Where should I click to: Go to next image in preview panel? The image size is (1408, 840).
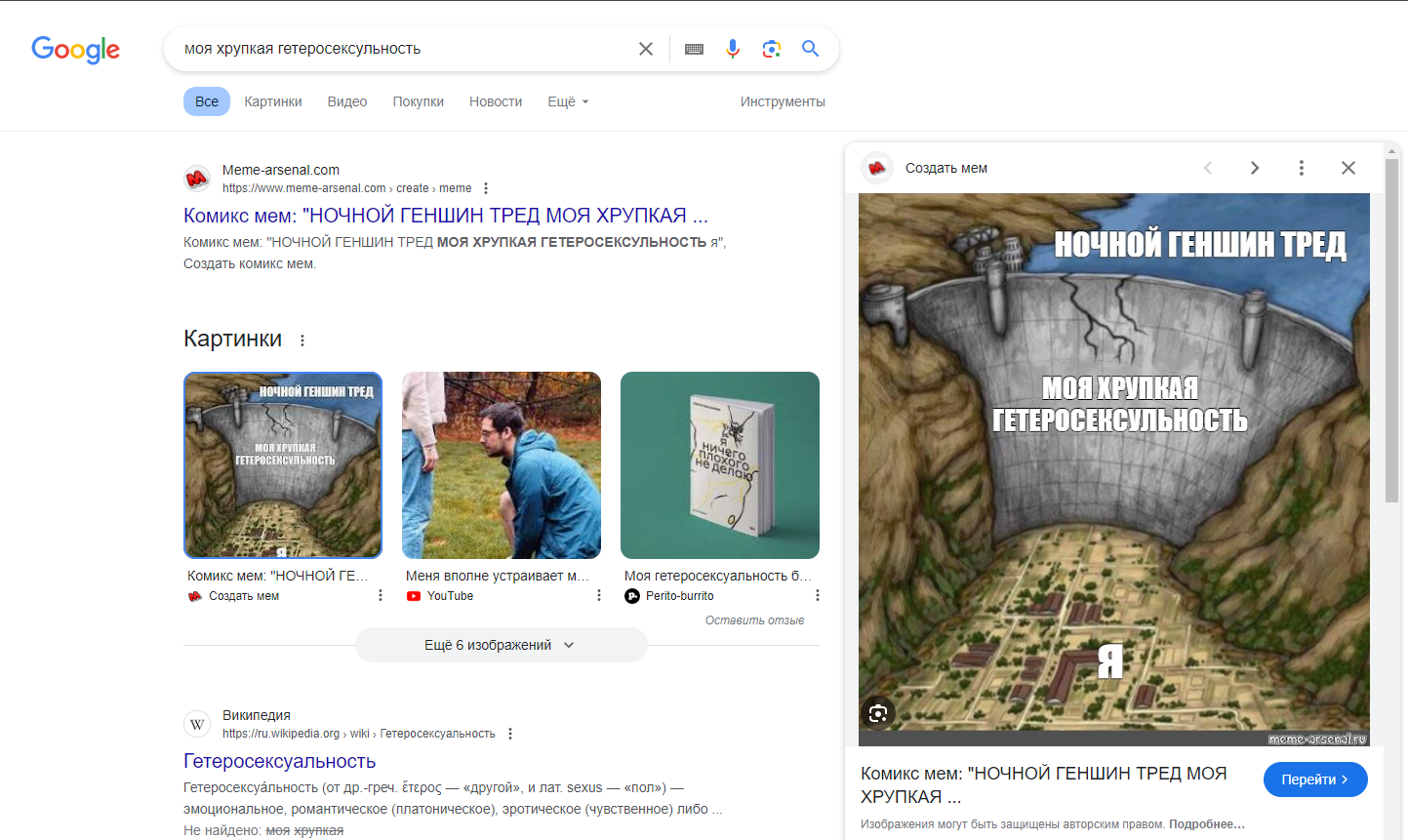click(x=1255, y=168)
